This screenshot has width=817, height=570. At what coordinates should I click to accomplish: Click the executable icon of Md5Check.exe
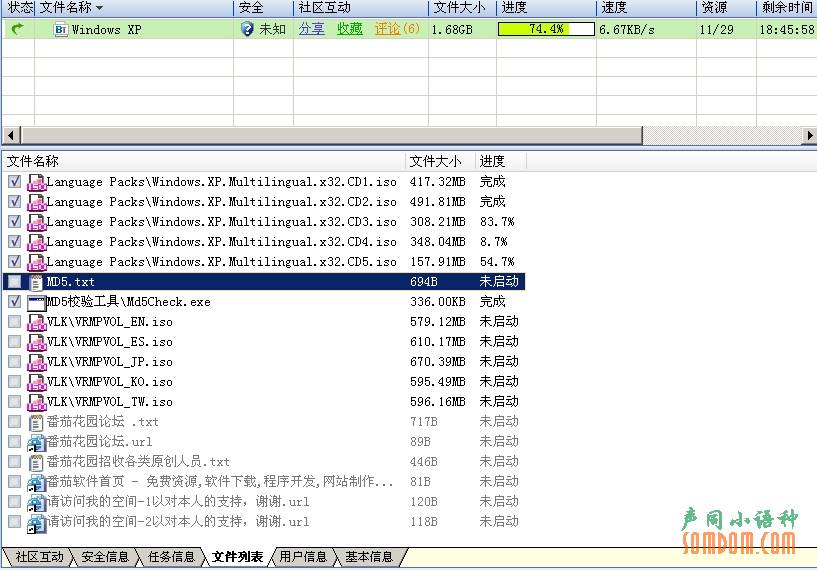(36, 302)
